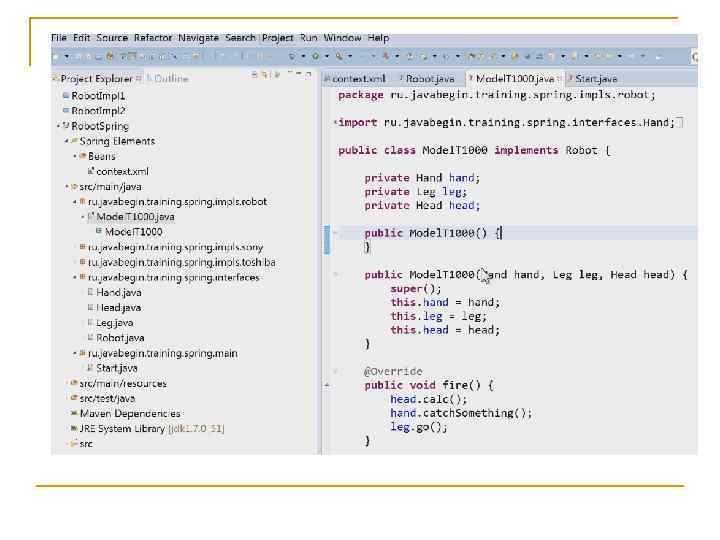Fold the ModelT1000(Hand hand, ...) constructor
720x540 pixels.
coord(336,275)
